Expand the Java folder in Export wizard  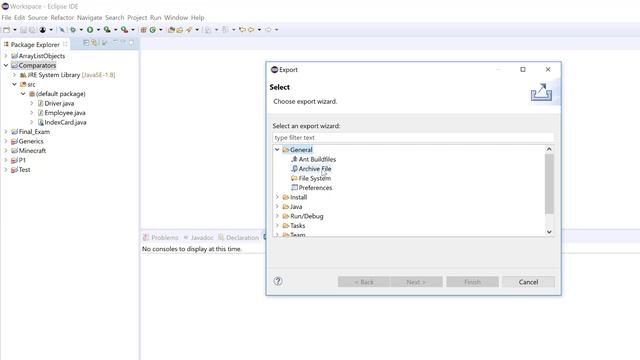tap(277, 207)
